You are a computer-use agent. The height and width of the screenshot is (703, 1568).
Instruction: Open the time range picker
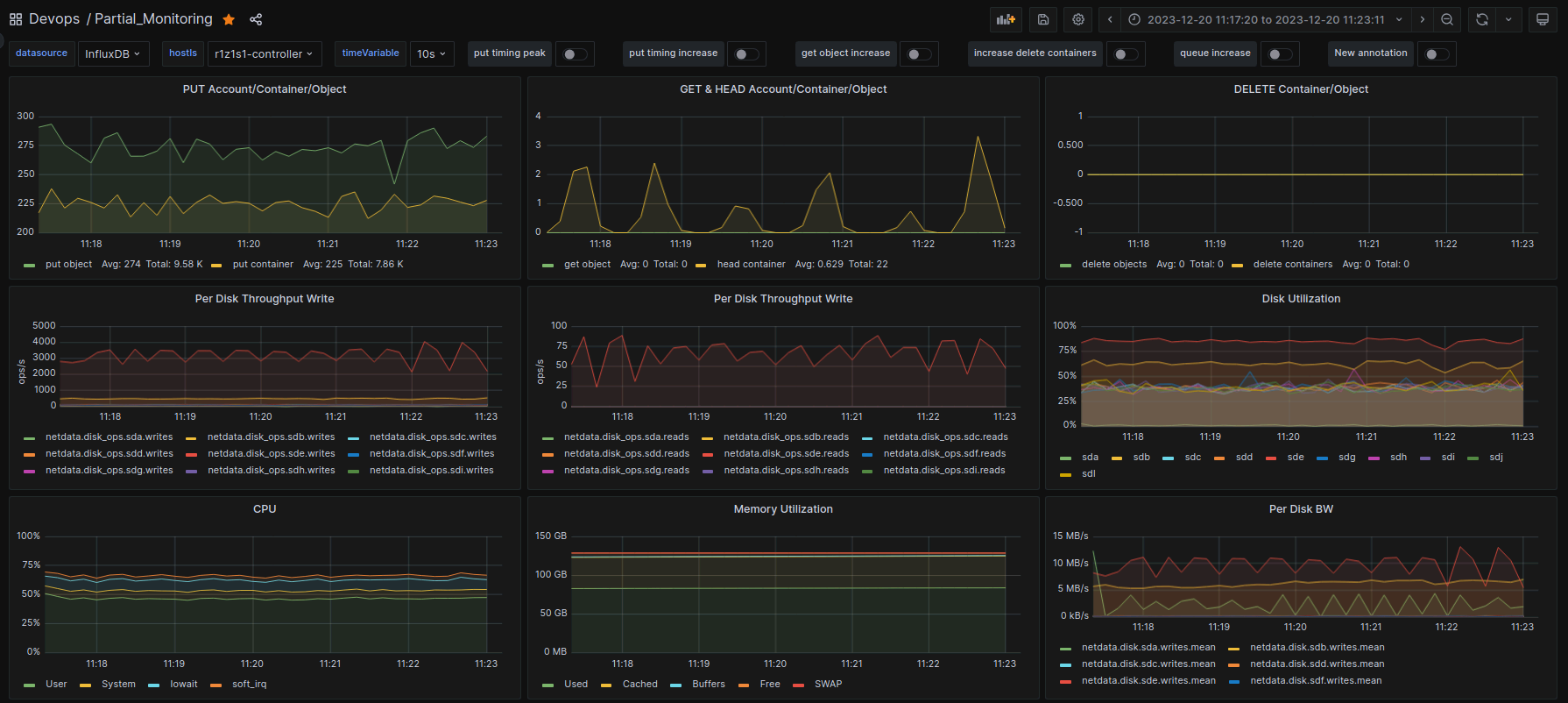[1265, 19]
